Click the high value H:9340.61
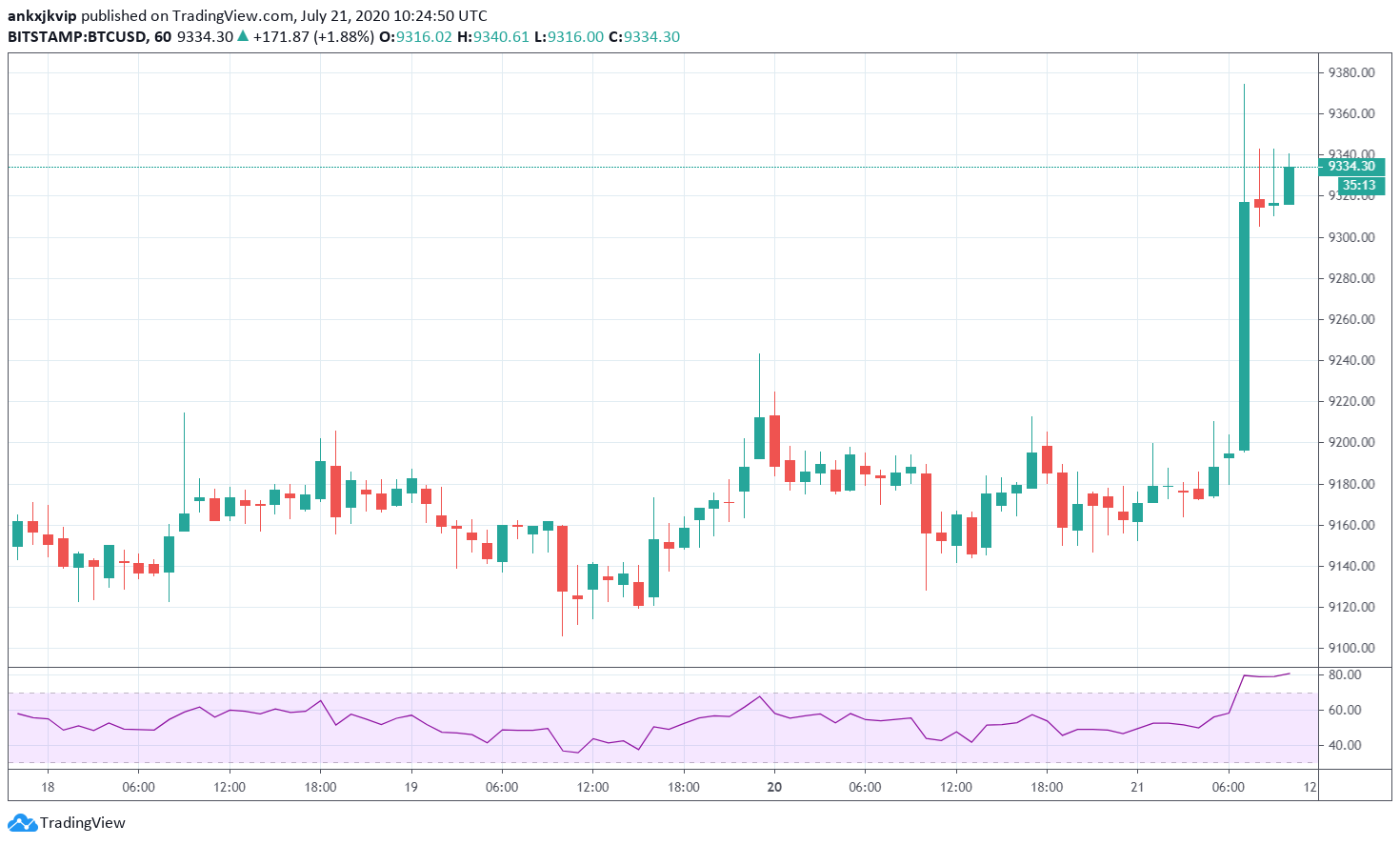The height and width of the screenshot is (845, 1400). (x=492, y=37)
